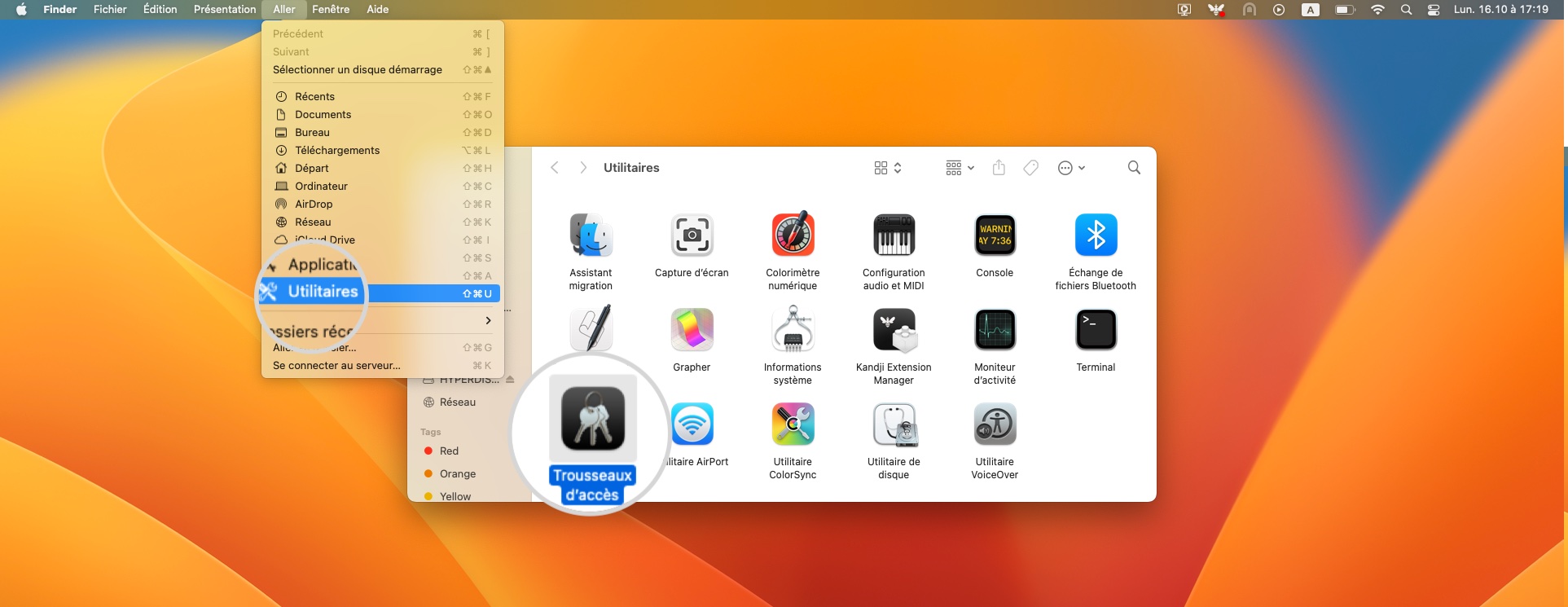The width and height of the screenshot is (1568, 607).
Task: Open the group-by options dropdown
Action: click(960, 168)
